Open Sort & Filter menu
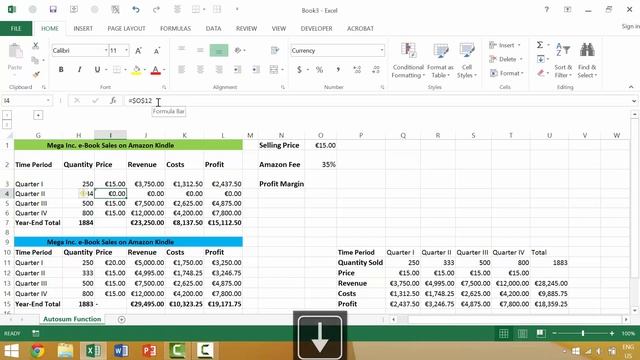 (x=563, y=60)
